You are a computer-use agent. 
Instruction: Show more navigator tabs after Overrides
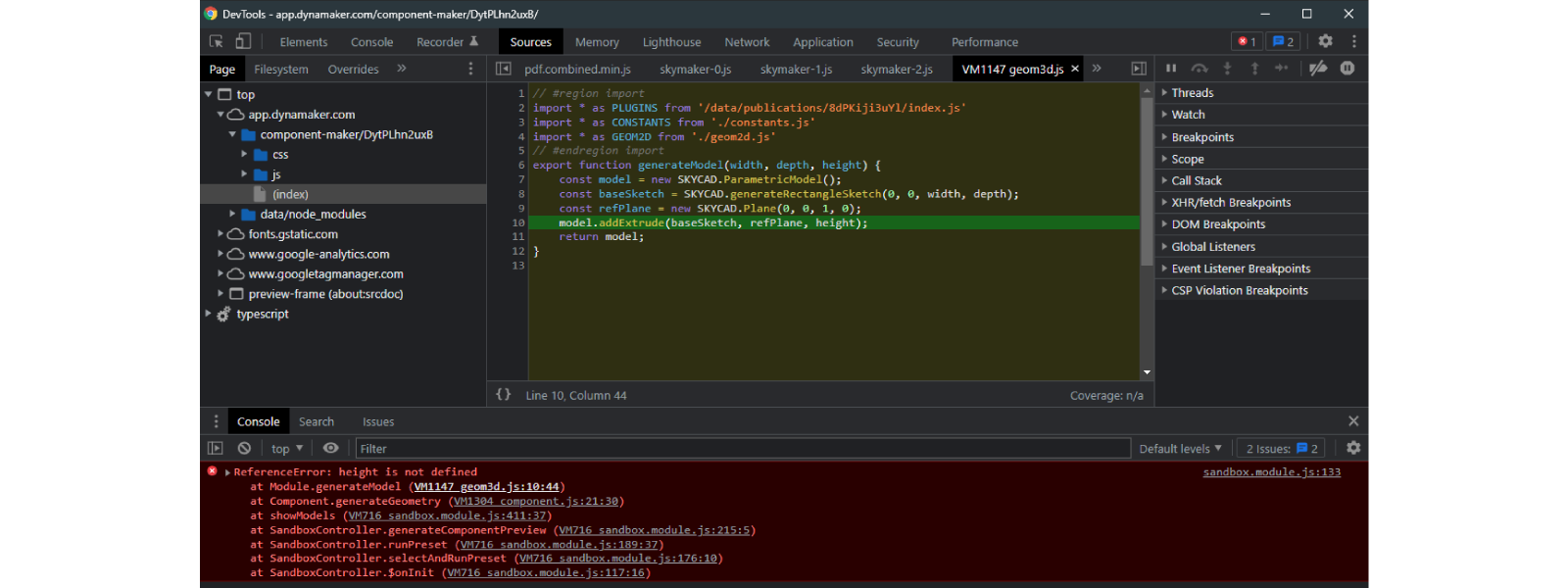click(401, 69)
